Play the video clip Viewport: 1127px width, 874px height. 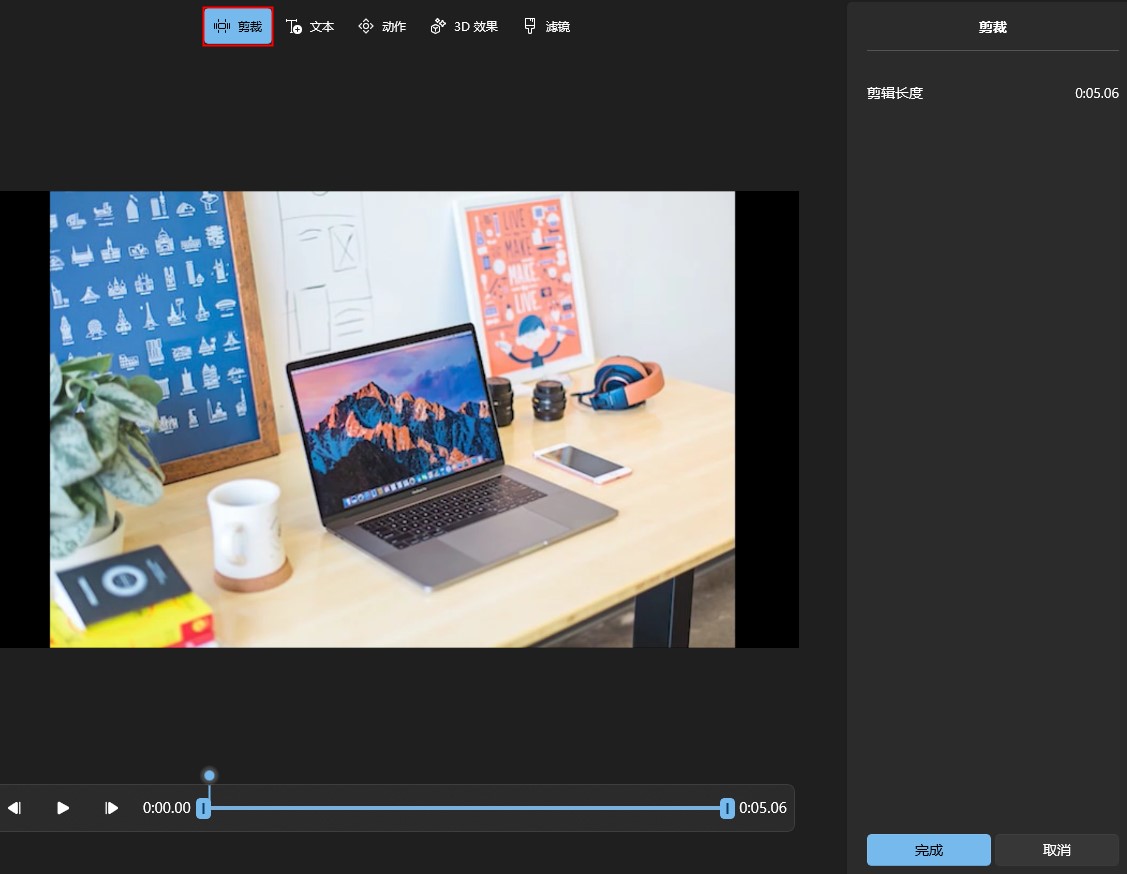tap(63, 808)
